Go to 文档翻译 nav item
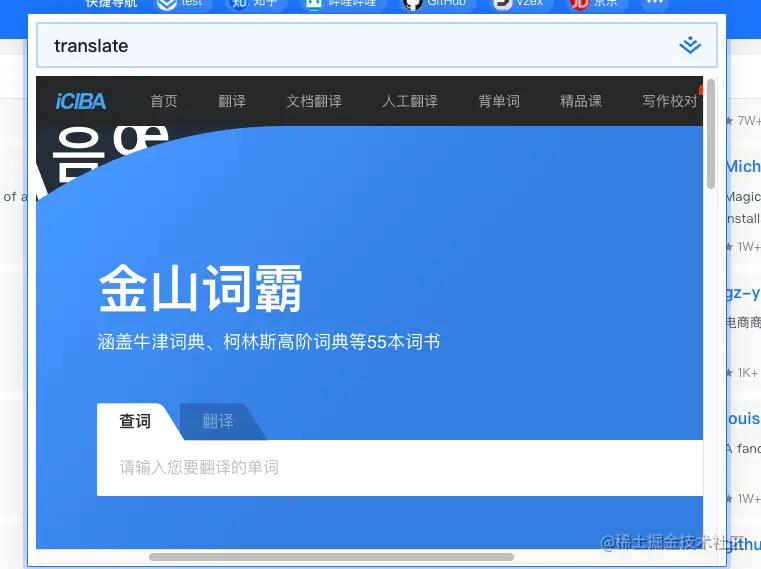Image resolution: width=761 pixels, height=569 pixels. [314, 101]
